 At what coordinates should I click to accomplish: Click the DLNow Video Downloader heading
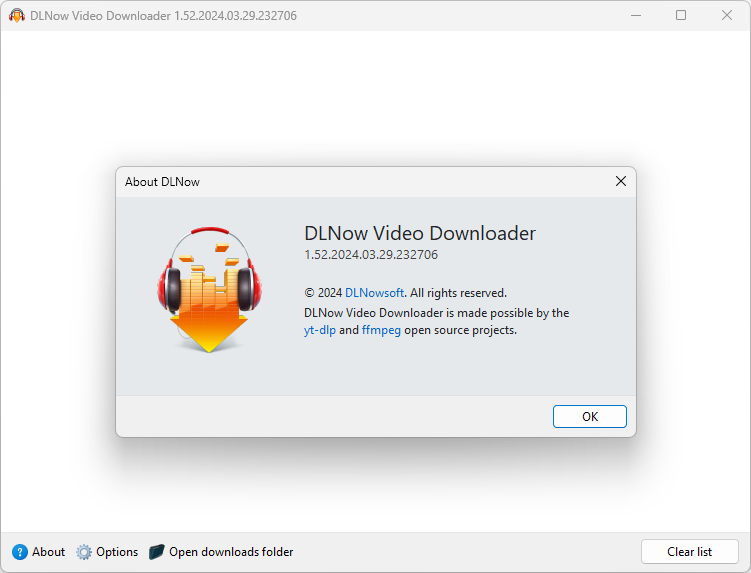420,233
